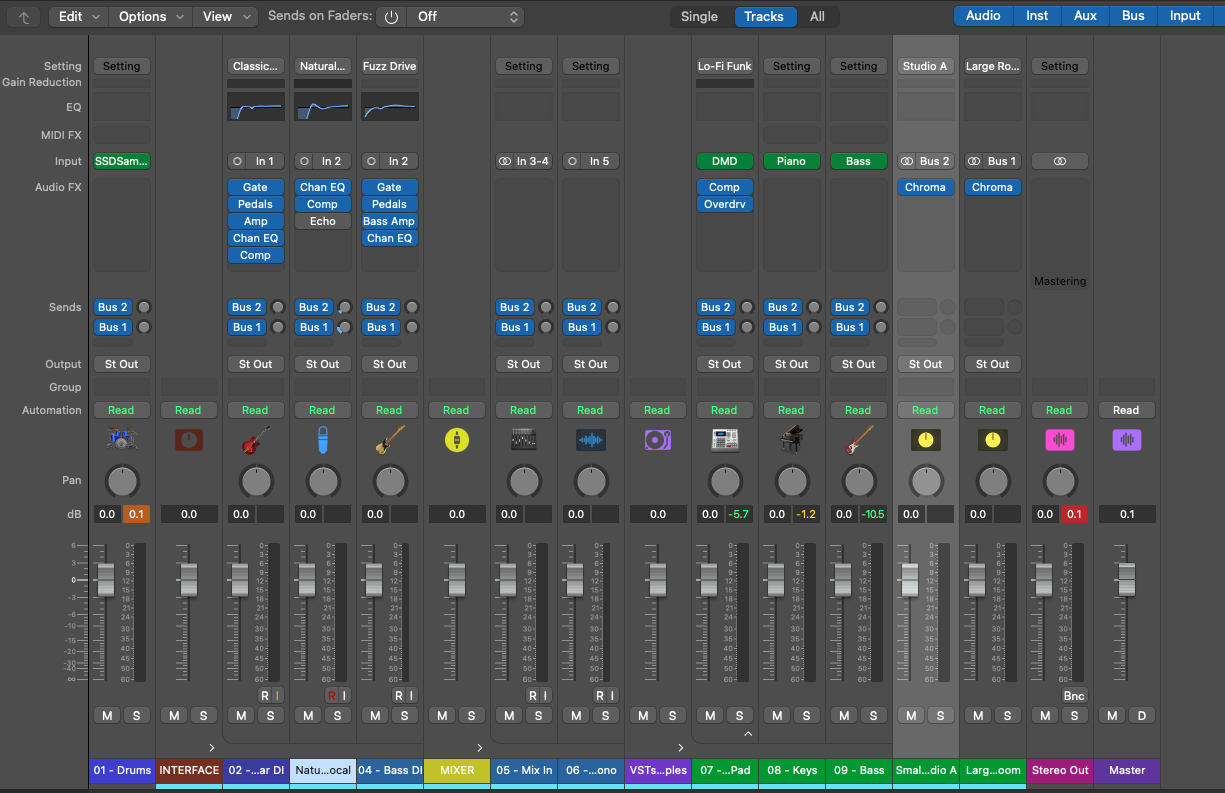
Task: Click the up-arrow back icon in toolbar
Action: 23,16
